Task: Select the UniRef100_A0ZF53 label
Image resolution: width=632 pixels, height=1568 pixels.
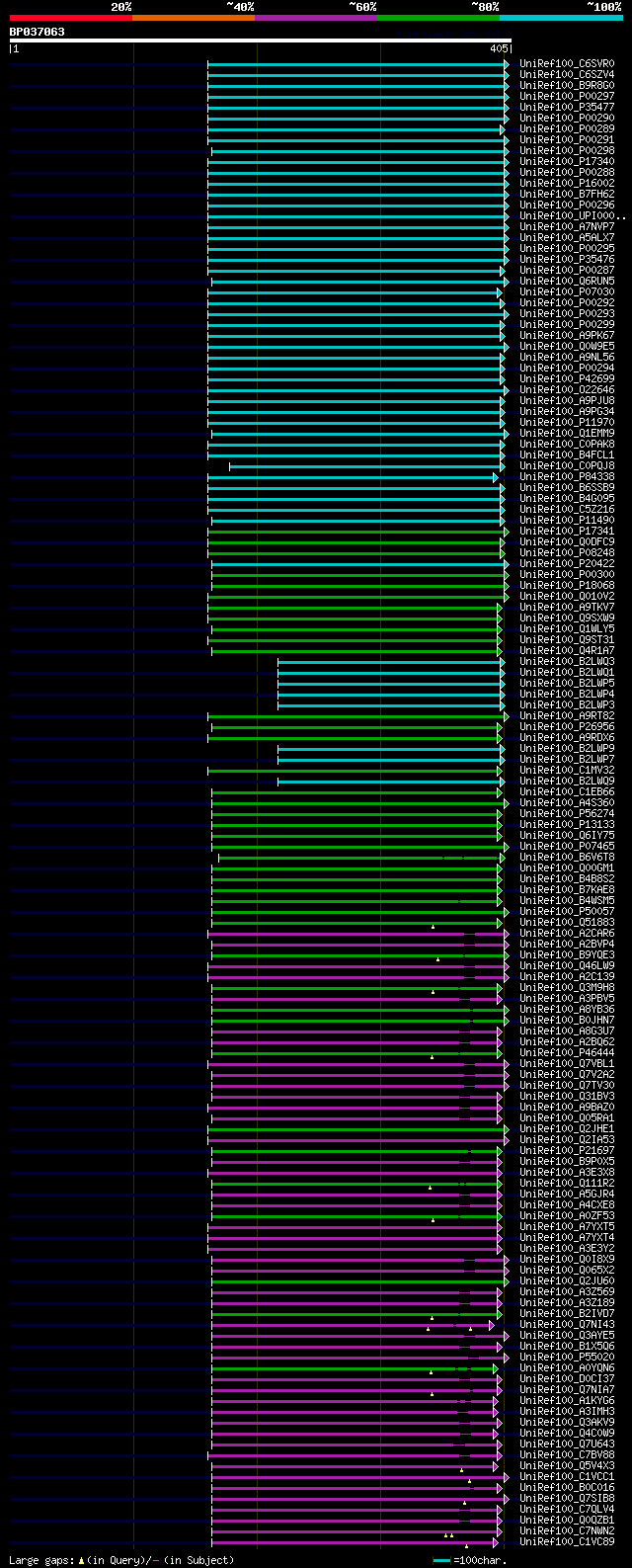Action: [x=567, y=1215]
